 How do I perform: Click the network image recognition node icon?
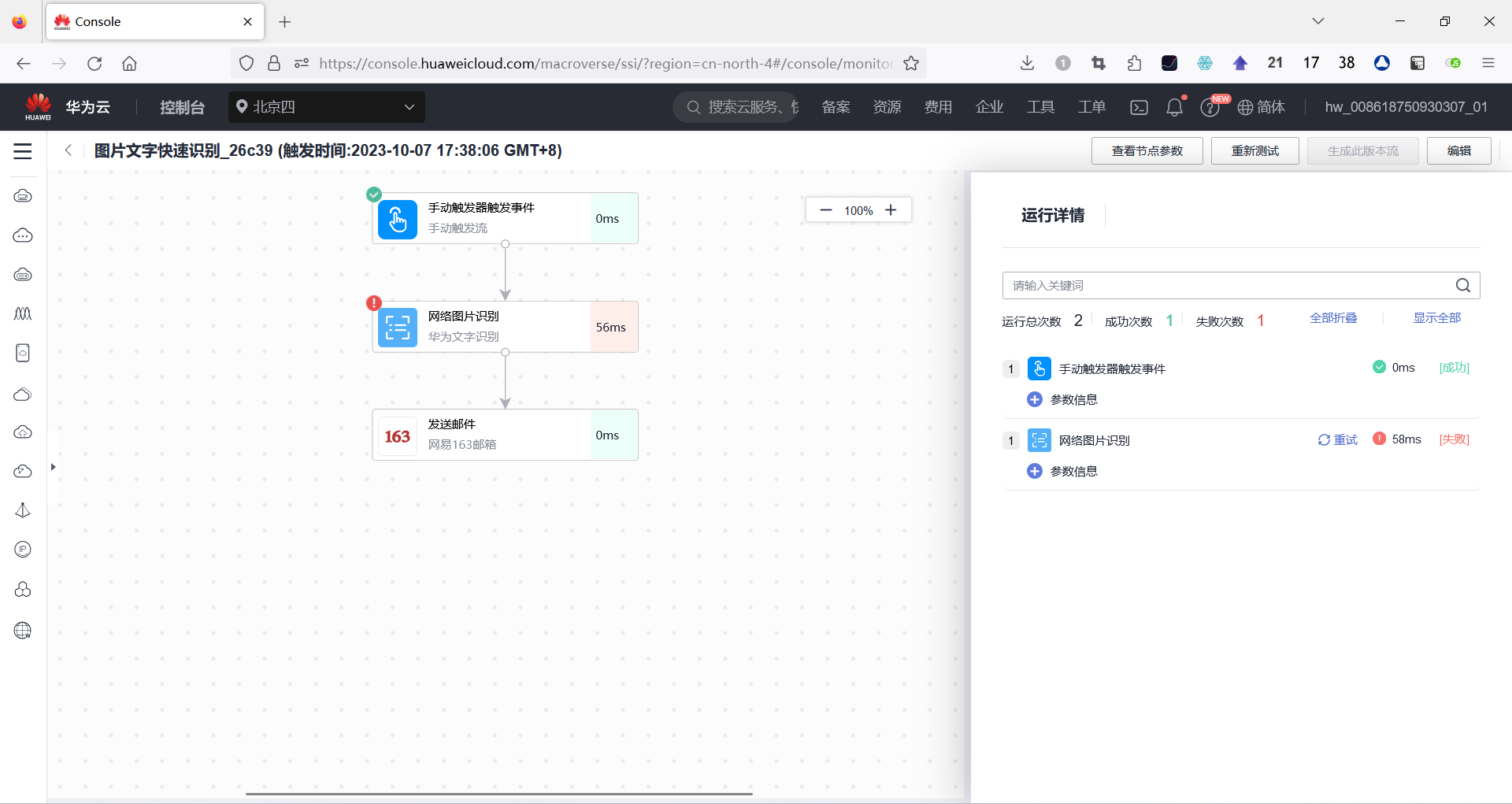pyautogui.click(x=398, y=327)
